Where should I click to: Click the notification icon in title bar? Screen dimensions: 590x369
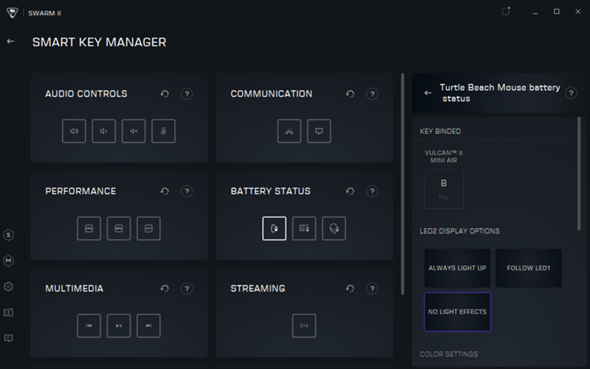(506, 11)
